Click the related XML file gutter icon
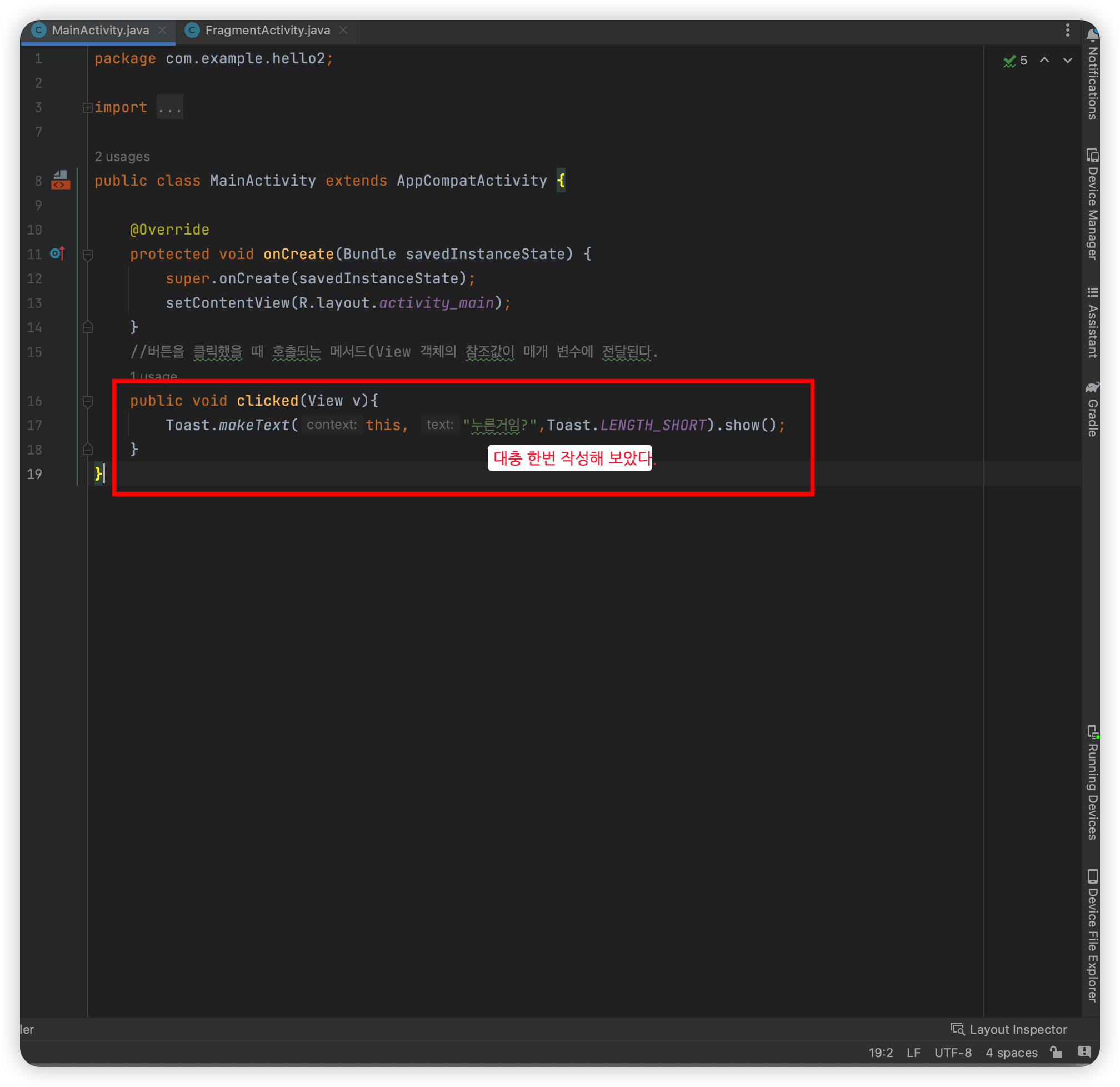The image size is (1120, 1087). pos(61,181)
